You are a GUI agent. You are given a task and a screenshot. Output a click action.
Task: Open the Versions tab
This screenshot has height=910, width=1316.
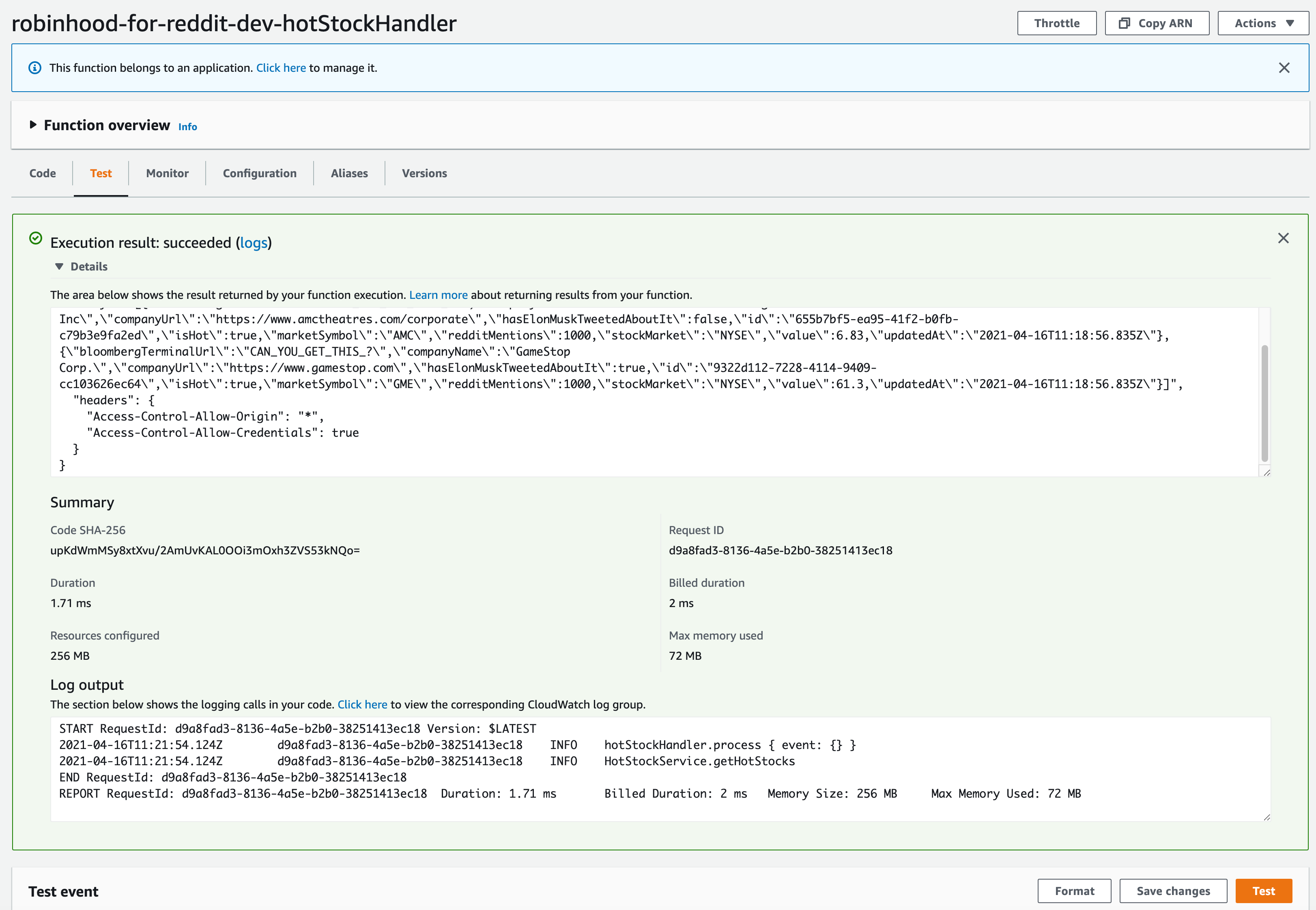[424, 173]
